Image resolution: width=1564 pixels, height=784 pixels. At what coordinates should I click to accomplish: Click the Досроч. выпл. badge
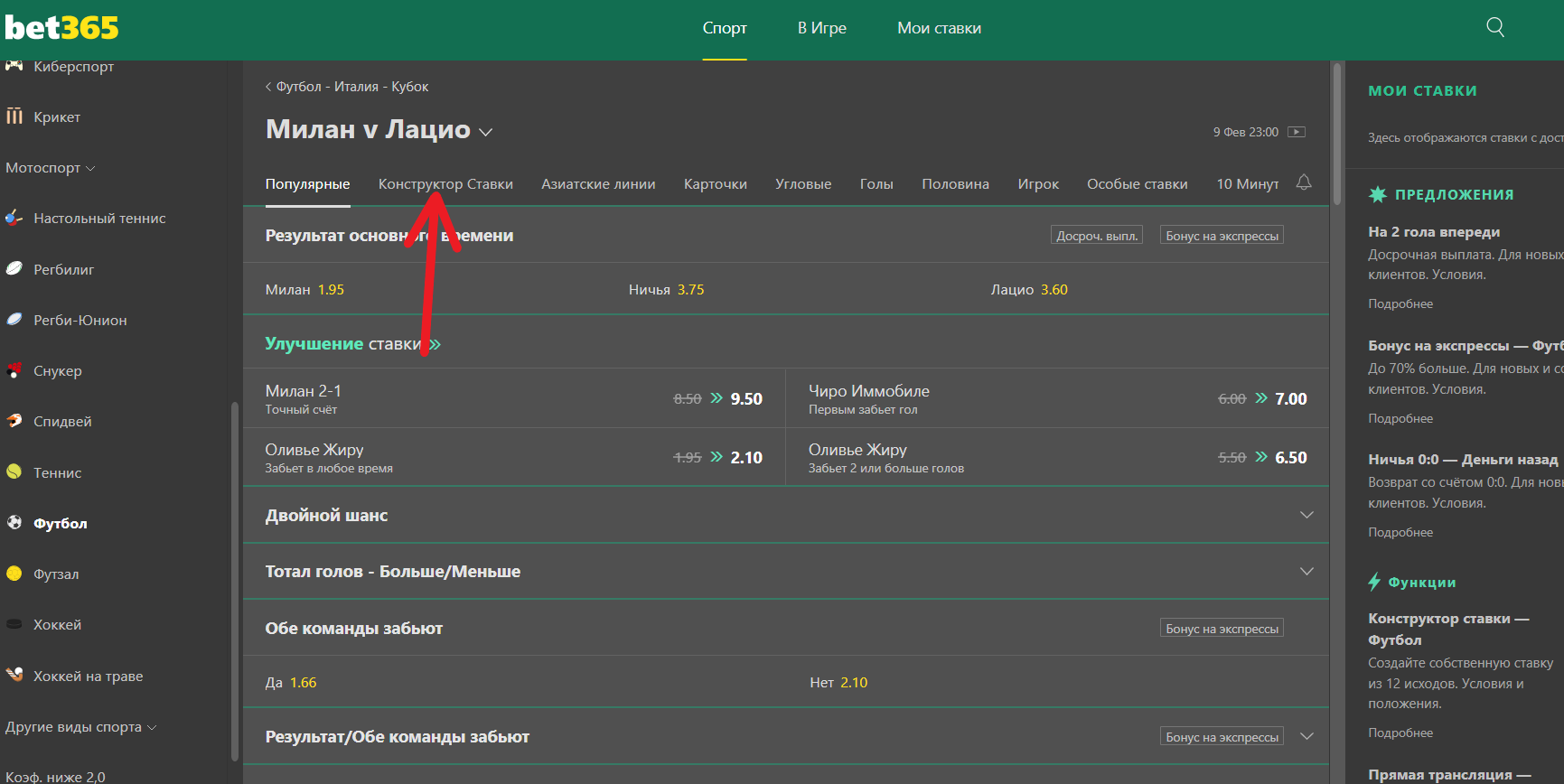tap(1097, 235)
